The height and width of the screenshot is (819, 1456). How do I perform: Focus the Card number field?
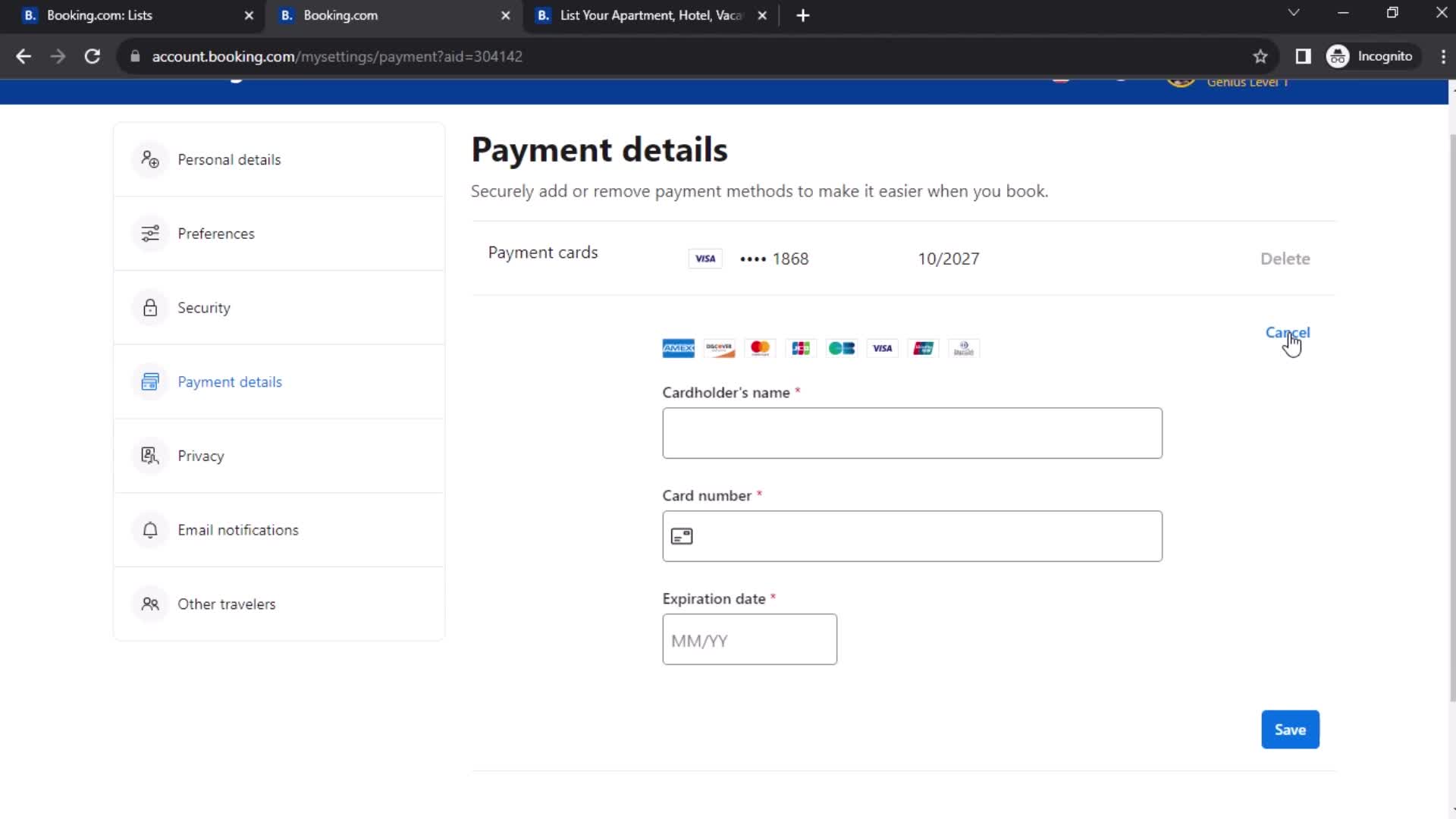tap(912, 536)
